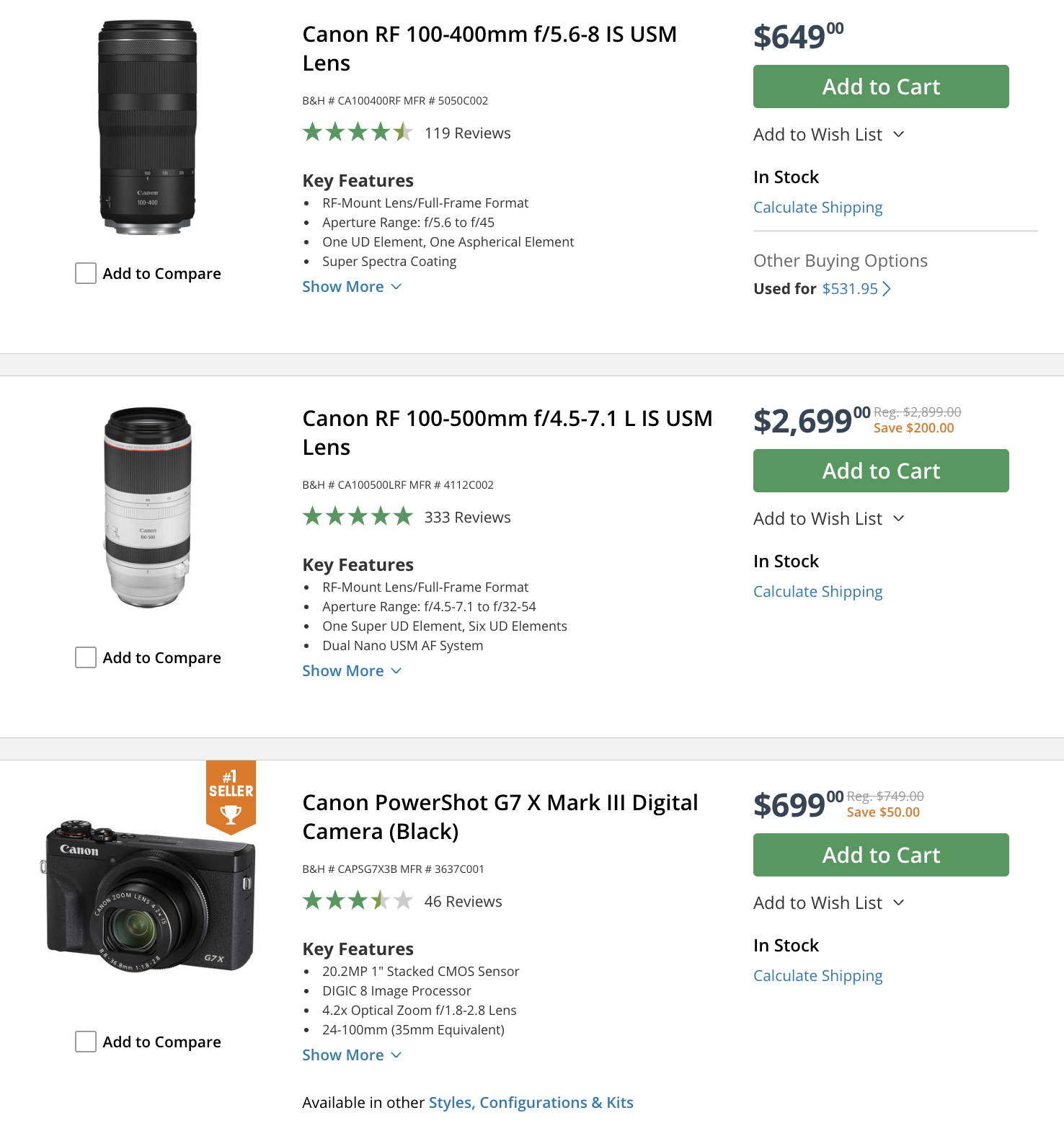
Task: Expand Show More for RF 100-400mm features
Action: tap(351, 287)
